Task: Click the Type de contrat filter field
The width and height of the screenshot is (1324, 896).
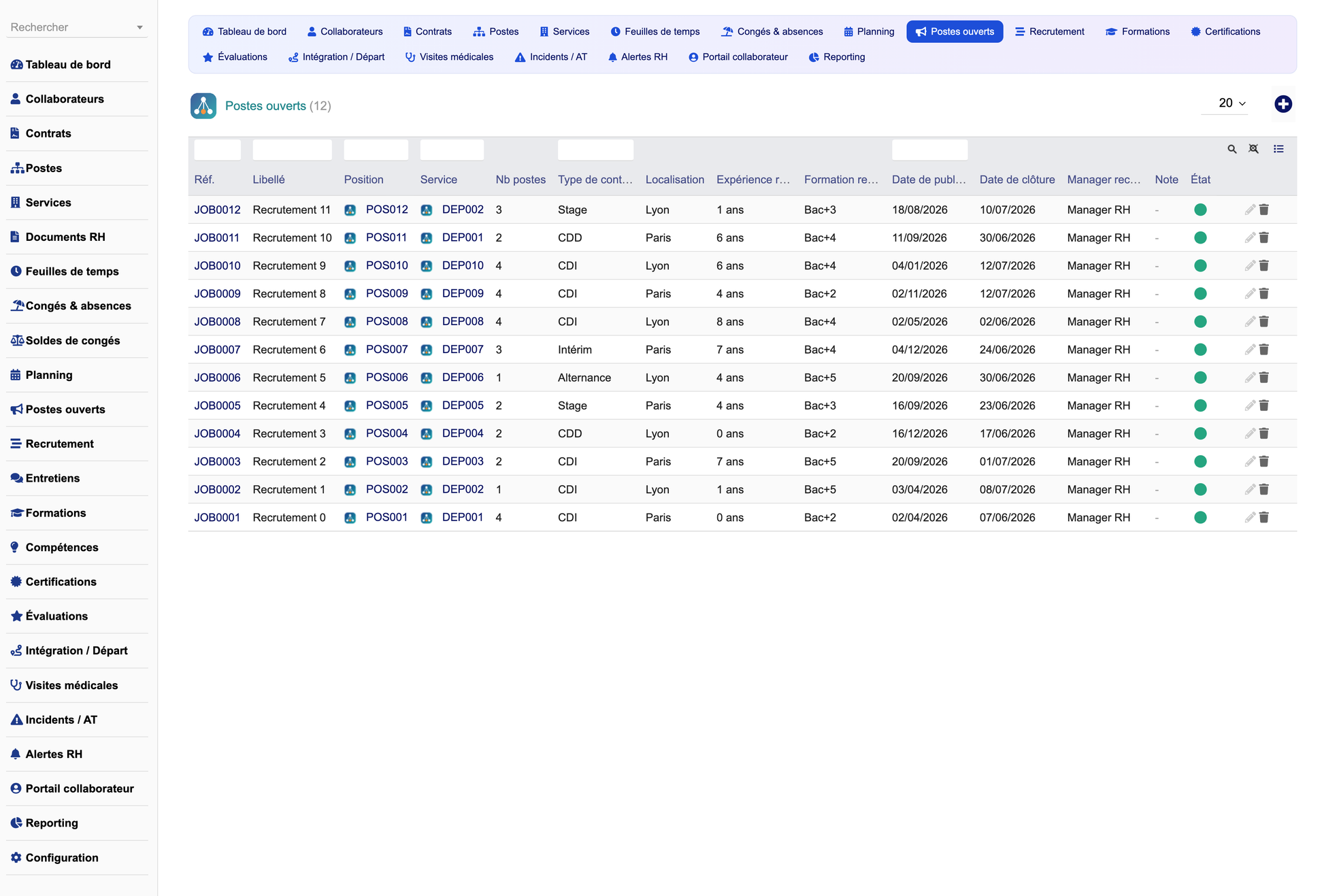Action: coord(595,150)
